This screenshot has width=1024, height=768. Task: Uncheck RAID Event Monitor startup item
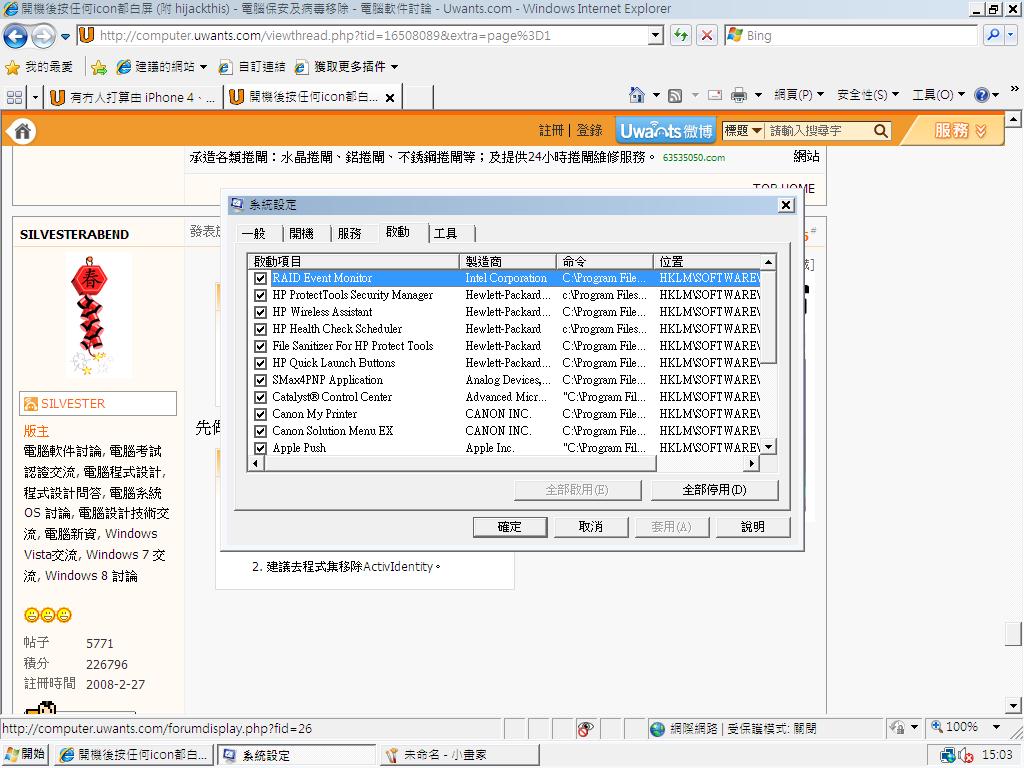(x=261, y=278)
